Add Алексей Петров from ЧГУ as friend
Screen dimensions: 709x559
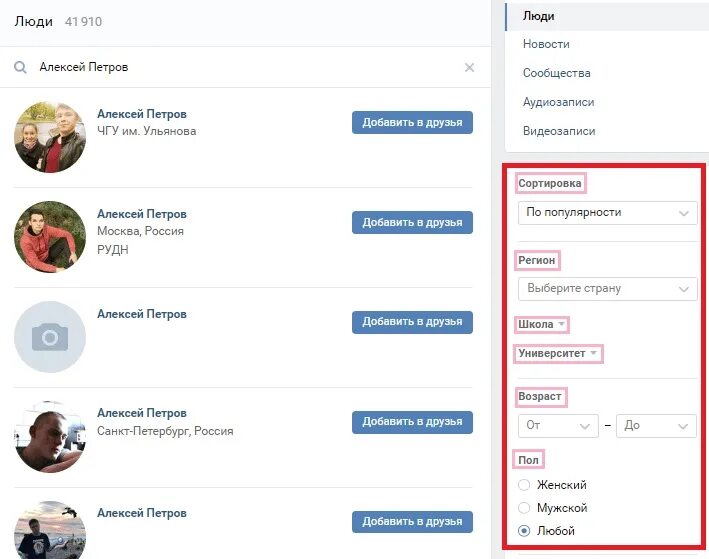[412, 123]
